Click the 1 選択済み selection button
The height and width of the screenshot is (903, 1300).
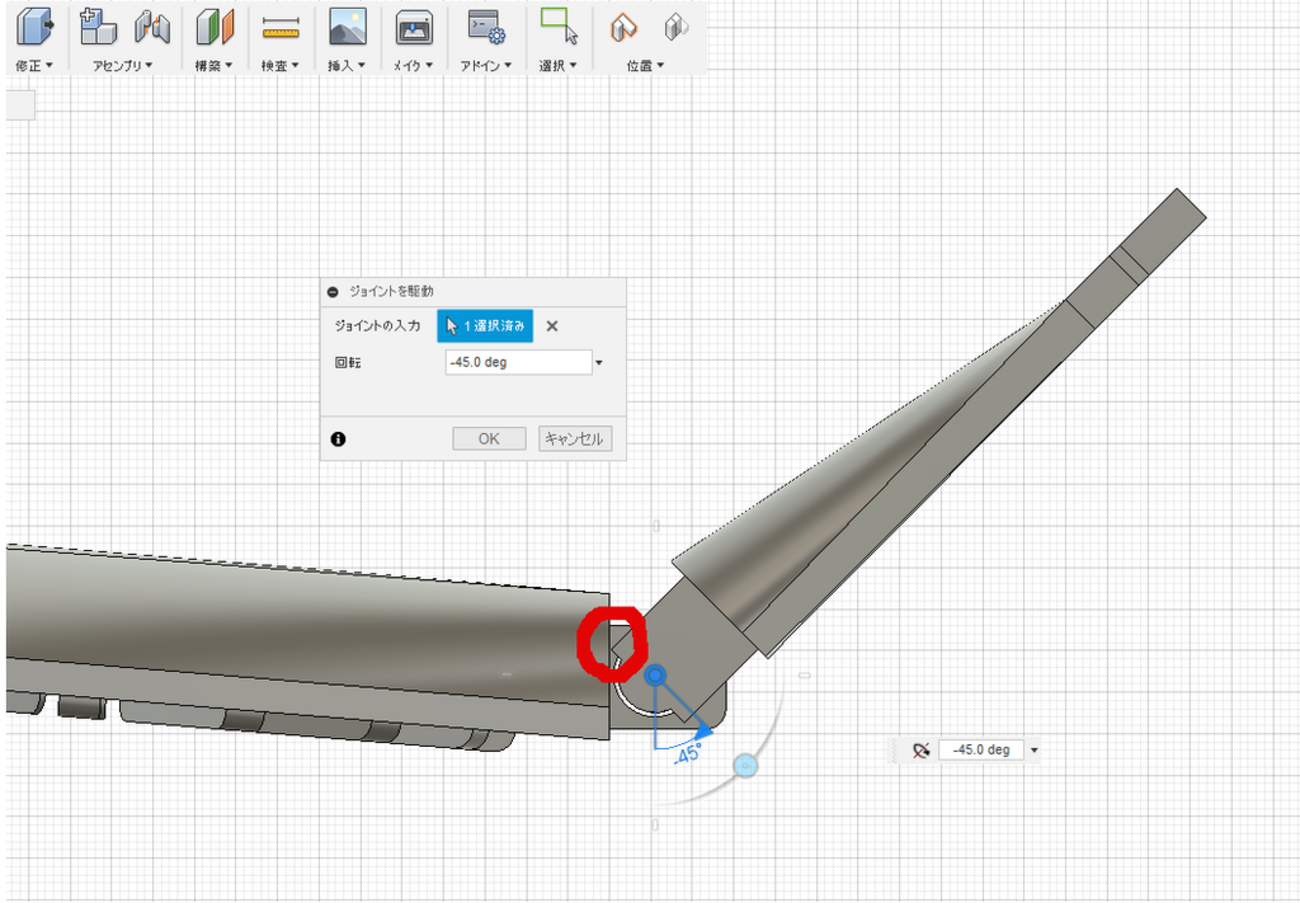point(485,326)
